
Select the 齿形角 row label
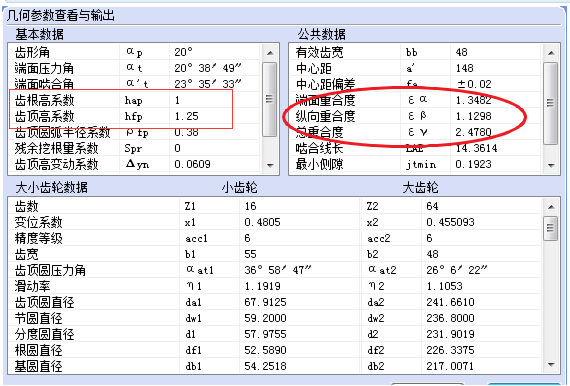pos(32,52)
